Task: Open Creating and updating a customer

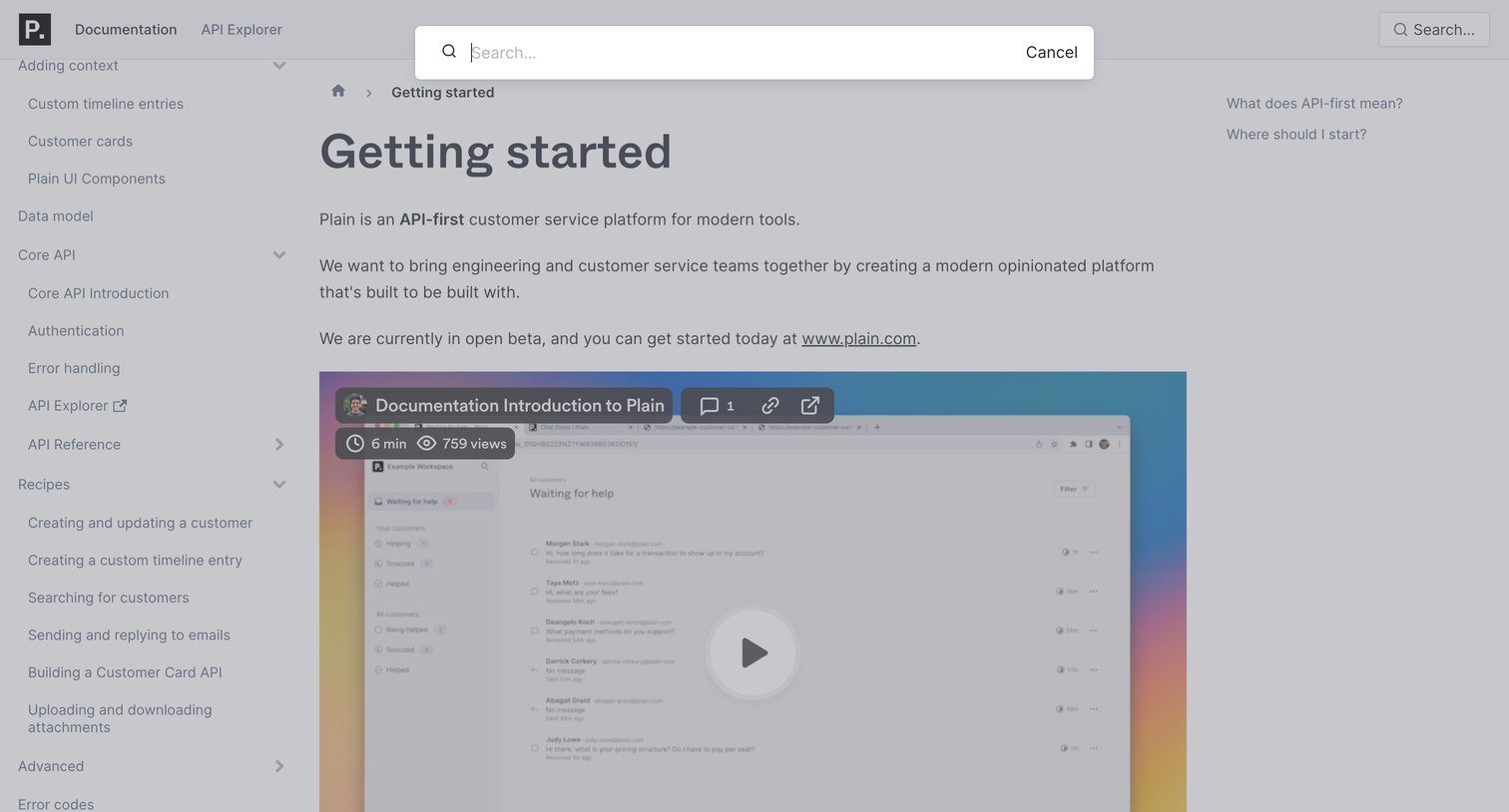Action: pos(140,523)
